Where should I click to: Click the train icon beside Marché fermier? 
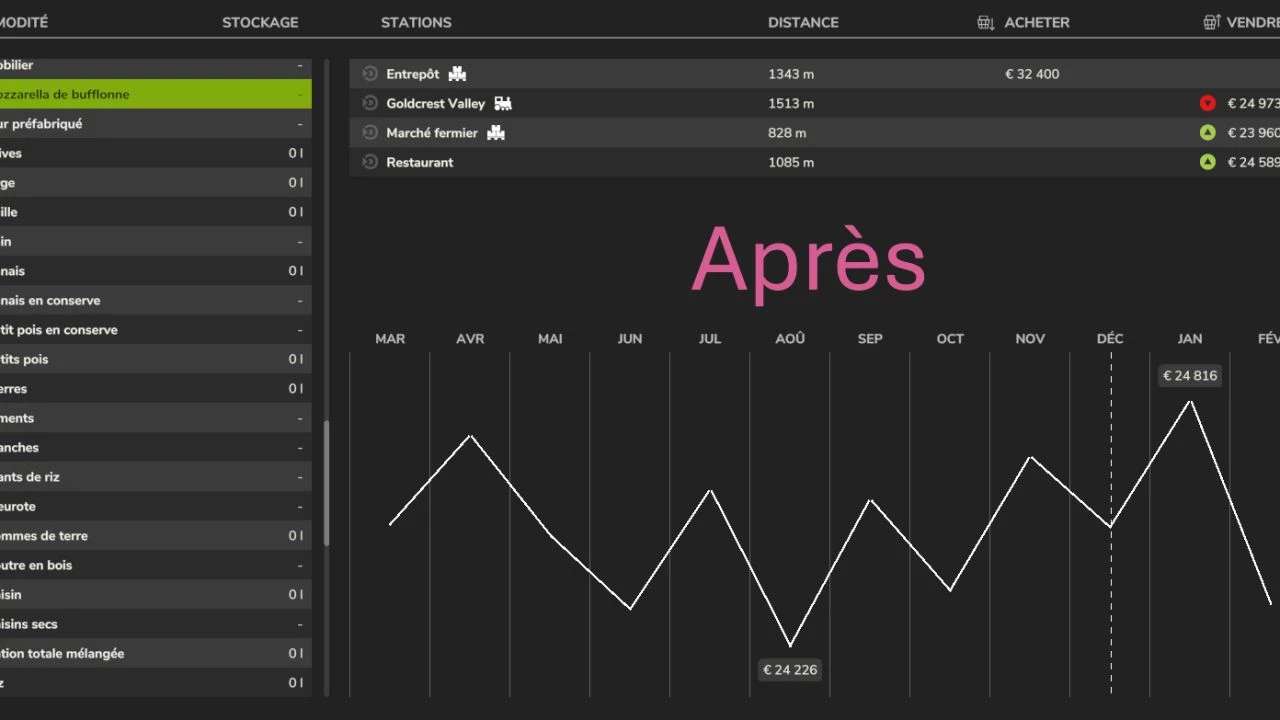[x=495, y=132]
